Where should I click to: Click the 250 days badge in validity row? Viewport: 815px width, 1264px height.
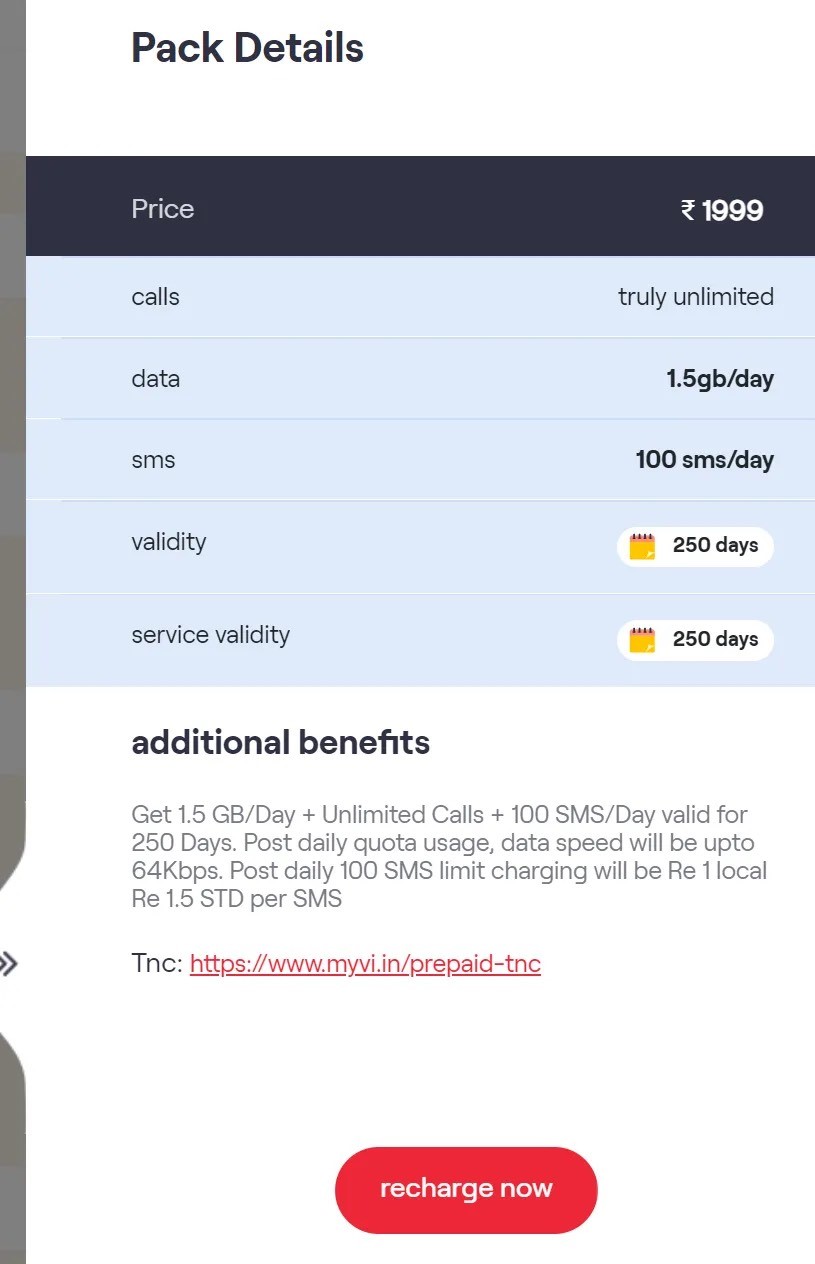695,546
